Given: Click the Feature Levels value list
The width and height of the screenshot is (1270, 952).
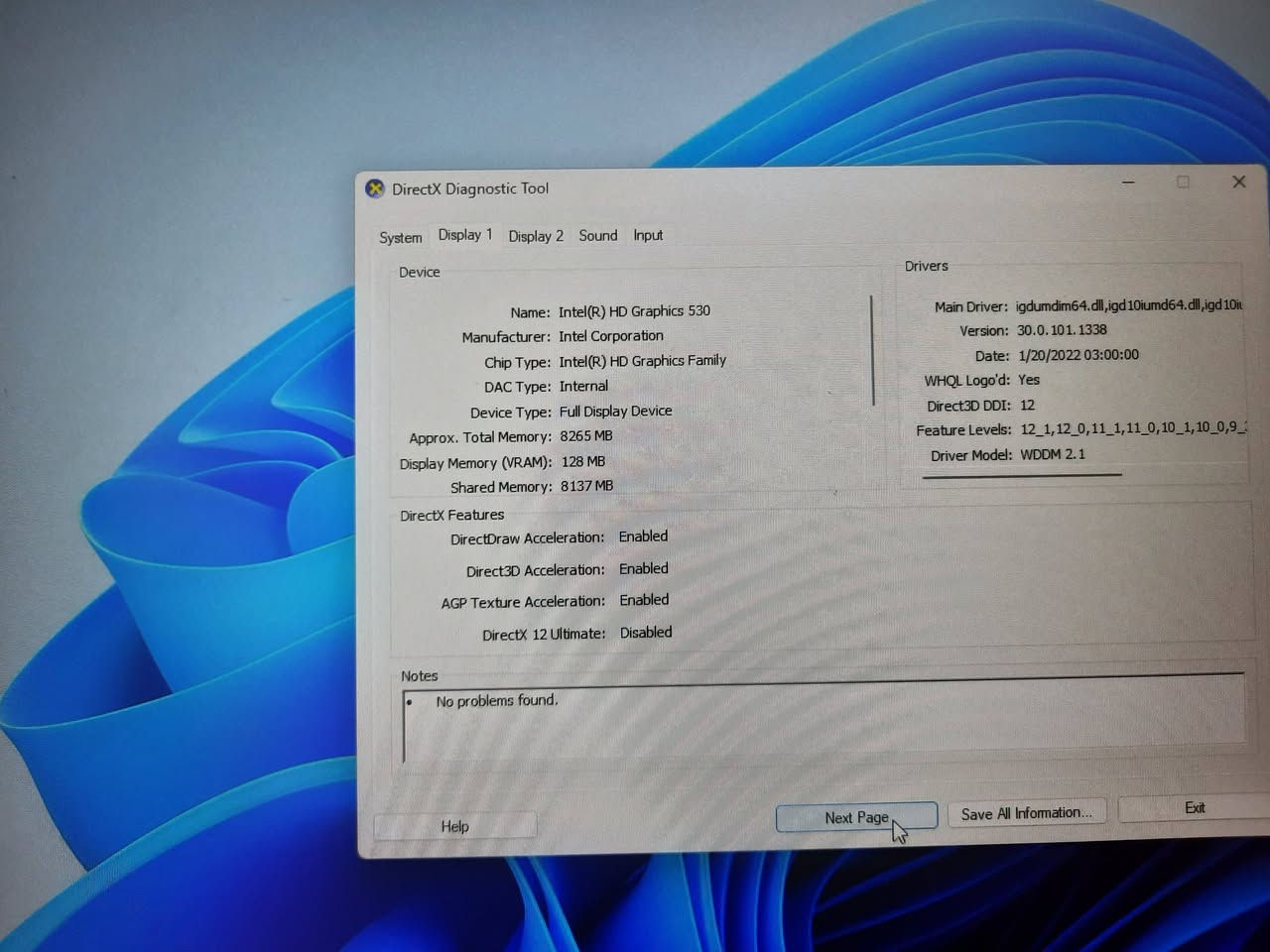Looking at the screenshot, I should pyautogui.click(x=1133, y=428).
